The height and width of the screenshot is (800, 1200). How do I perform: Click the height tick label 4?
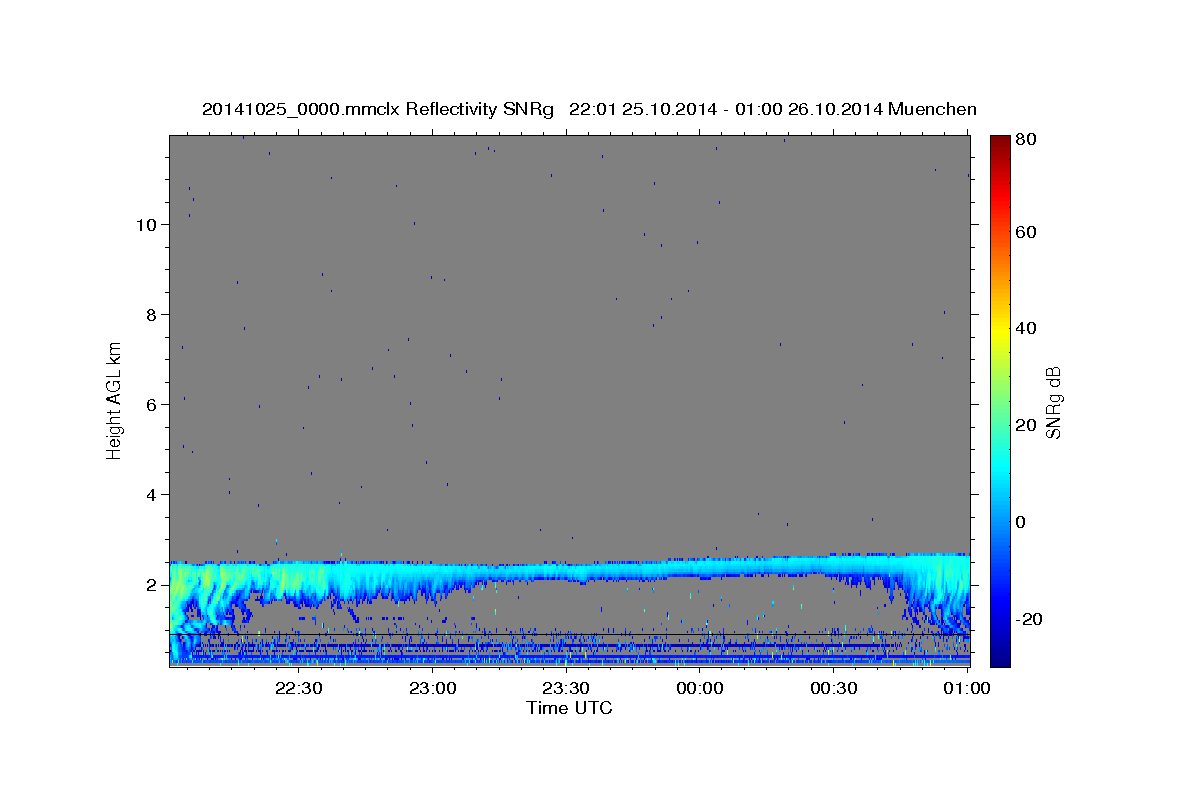click(x=152, y=495)
